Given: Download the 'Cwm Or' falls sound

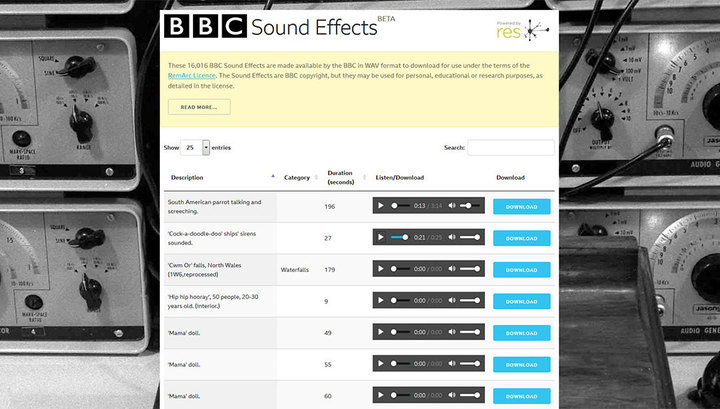Looking at the screenshot, I should 522,270.
